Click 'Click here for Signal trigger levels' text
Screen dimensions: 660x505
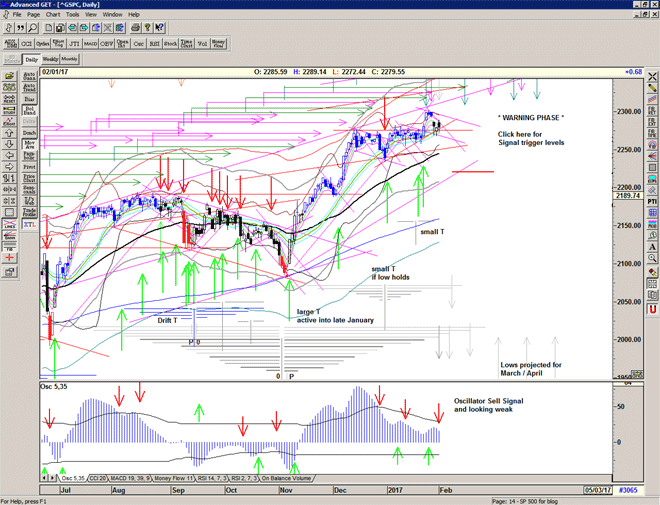pos(535,138)
